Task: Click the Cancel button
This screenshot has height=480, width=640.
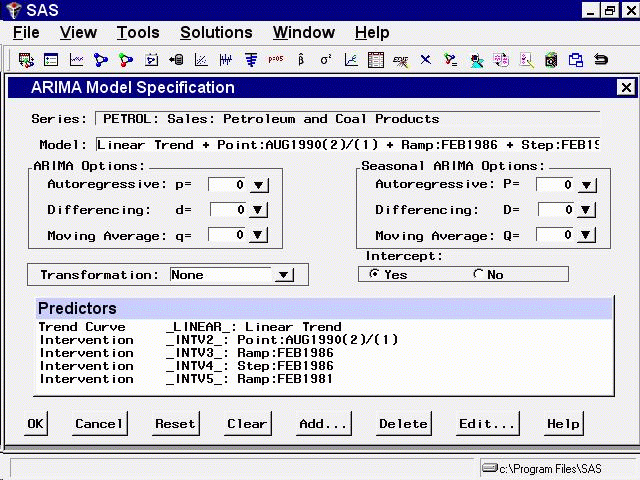Action: pos(99,424)
